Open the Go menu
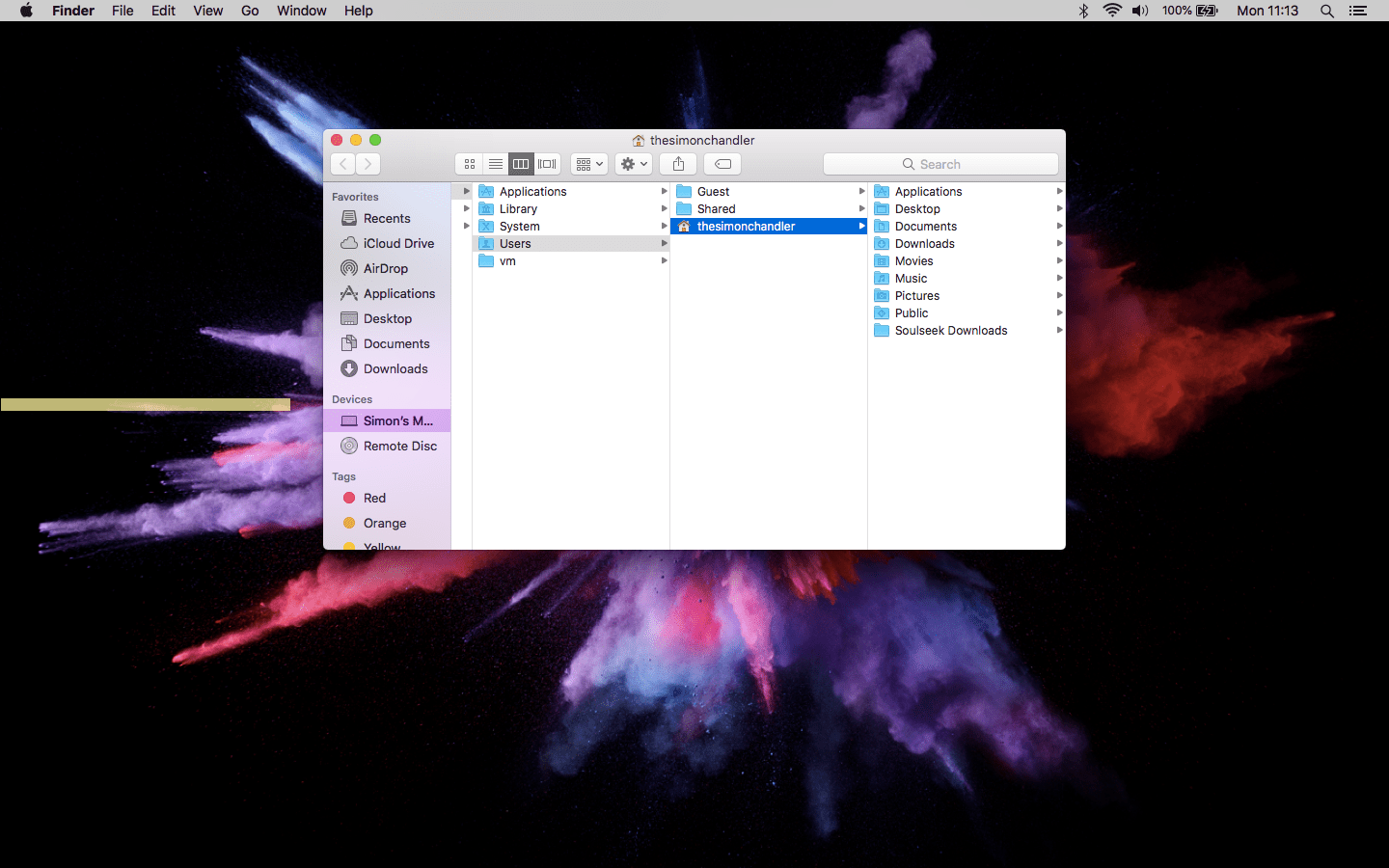Viewport: 1389px width, 868px height. [250, 11]
